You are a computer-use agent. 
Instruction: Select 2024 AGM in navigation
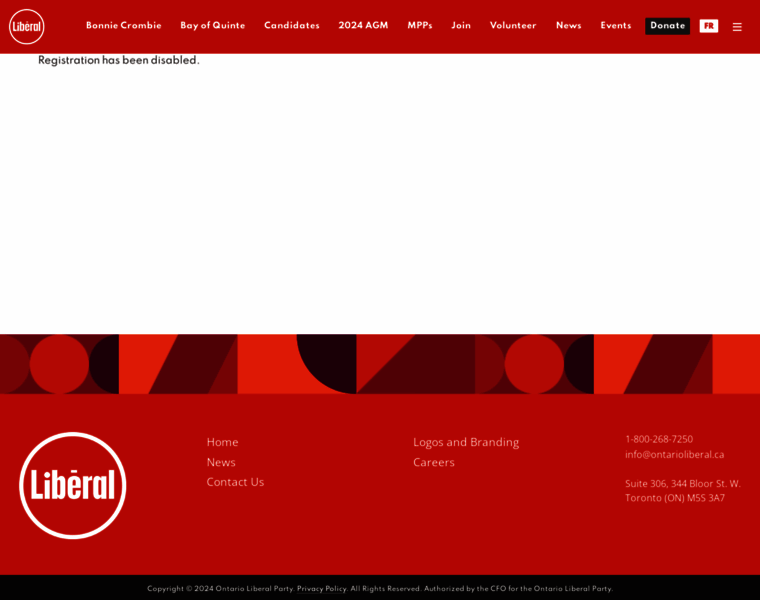coord(363,26)
